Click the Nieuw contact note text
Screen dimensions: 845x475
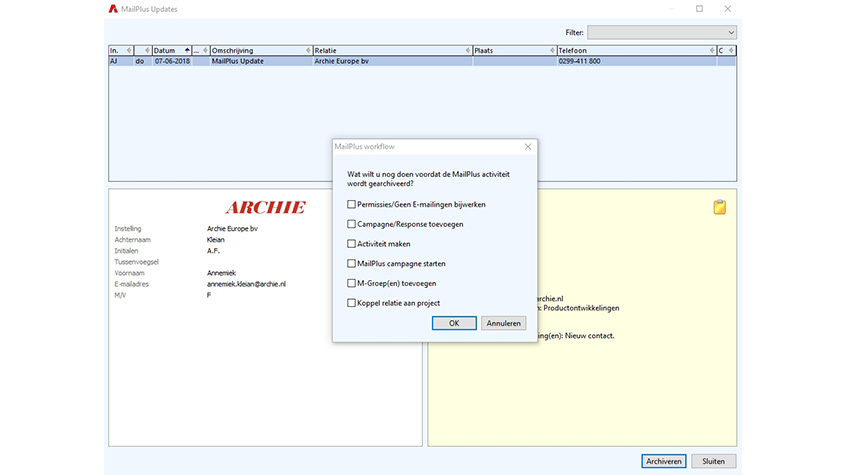click(590, 335)
